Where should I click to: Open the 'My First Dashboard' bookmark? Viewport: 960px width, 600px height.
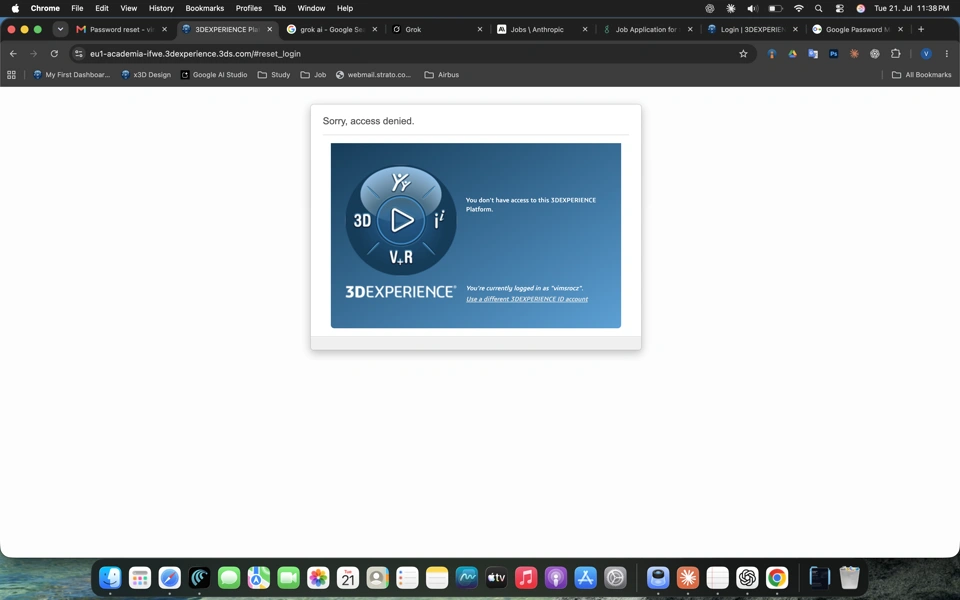(x=72, y=75)
